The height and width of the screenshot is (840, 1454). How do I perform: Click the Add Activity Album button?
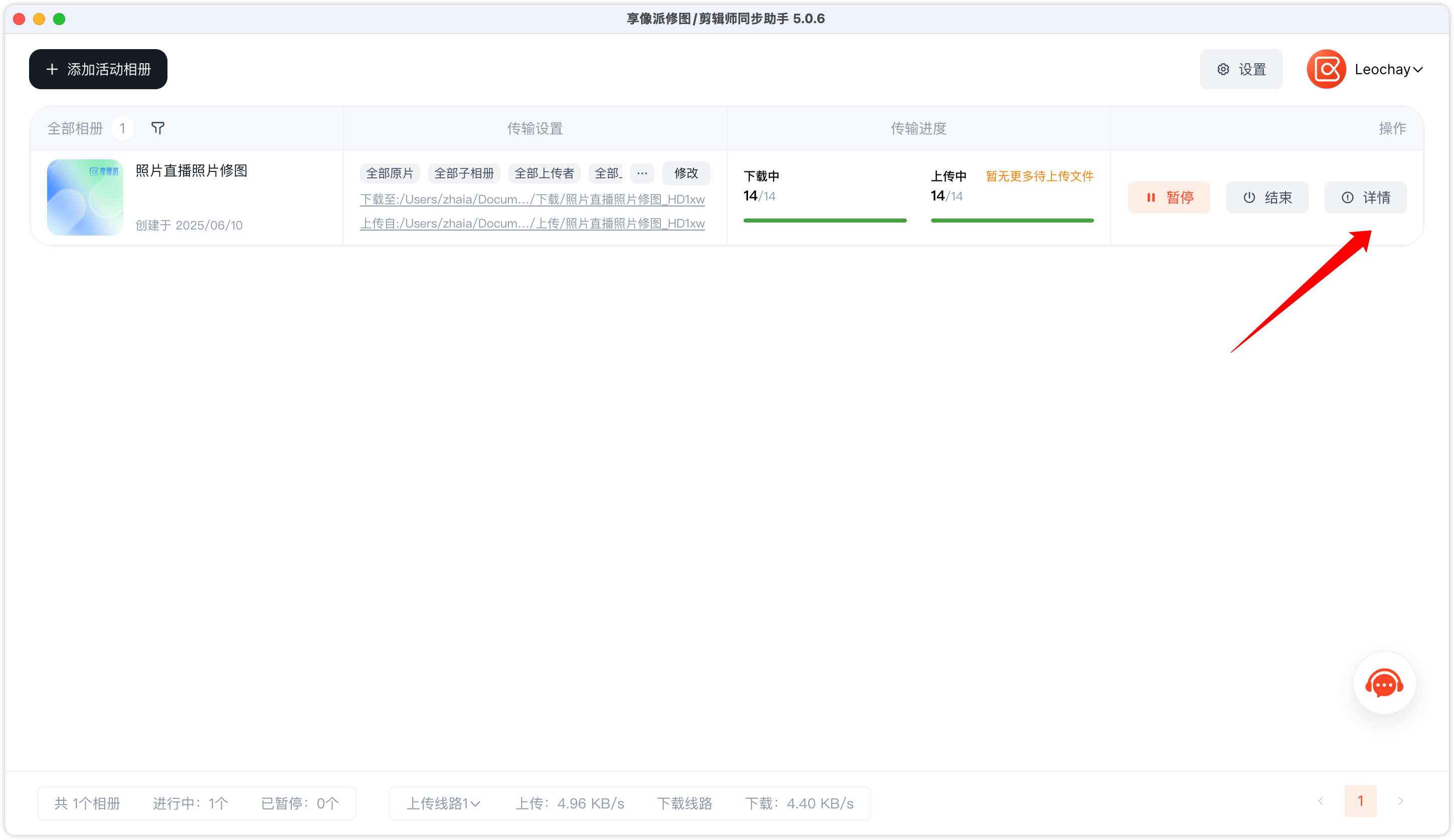pyautogui.click(x=98, y=69)
